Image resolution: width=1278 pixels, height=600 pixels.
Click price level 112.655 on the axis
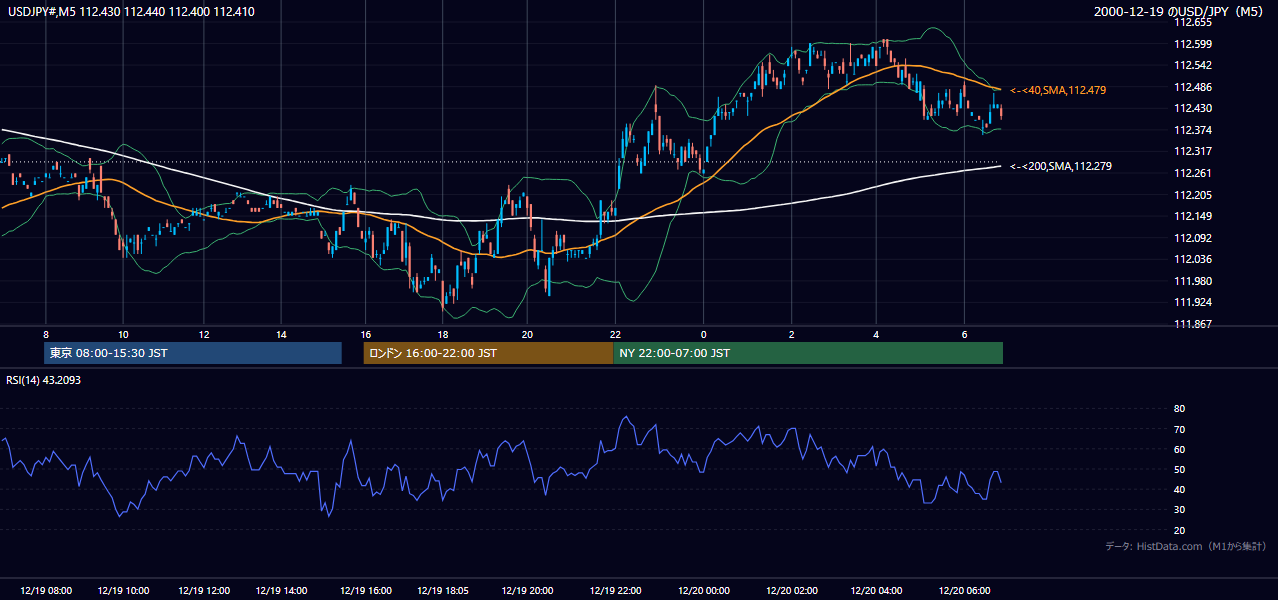(1192, 22)
